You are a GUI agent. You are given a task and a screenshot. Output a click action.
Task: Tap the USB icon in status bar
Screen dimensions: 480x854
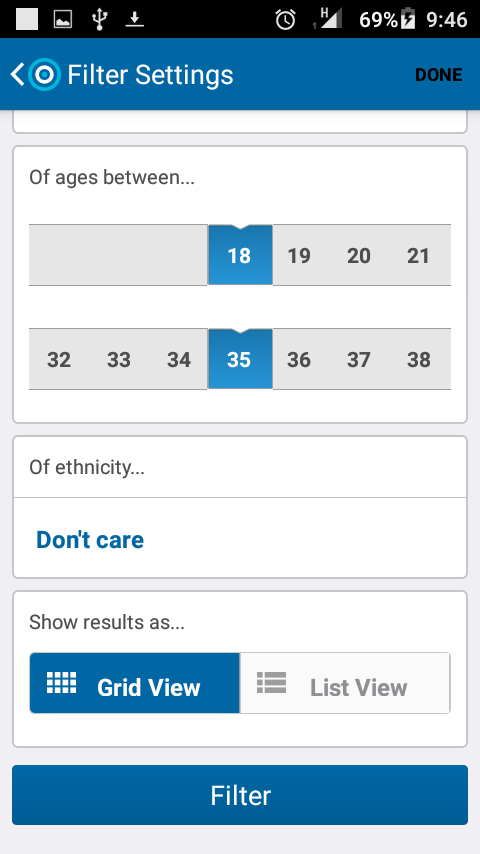click(x=99, y=20)
